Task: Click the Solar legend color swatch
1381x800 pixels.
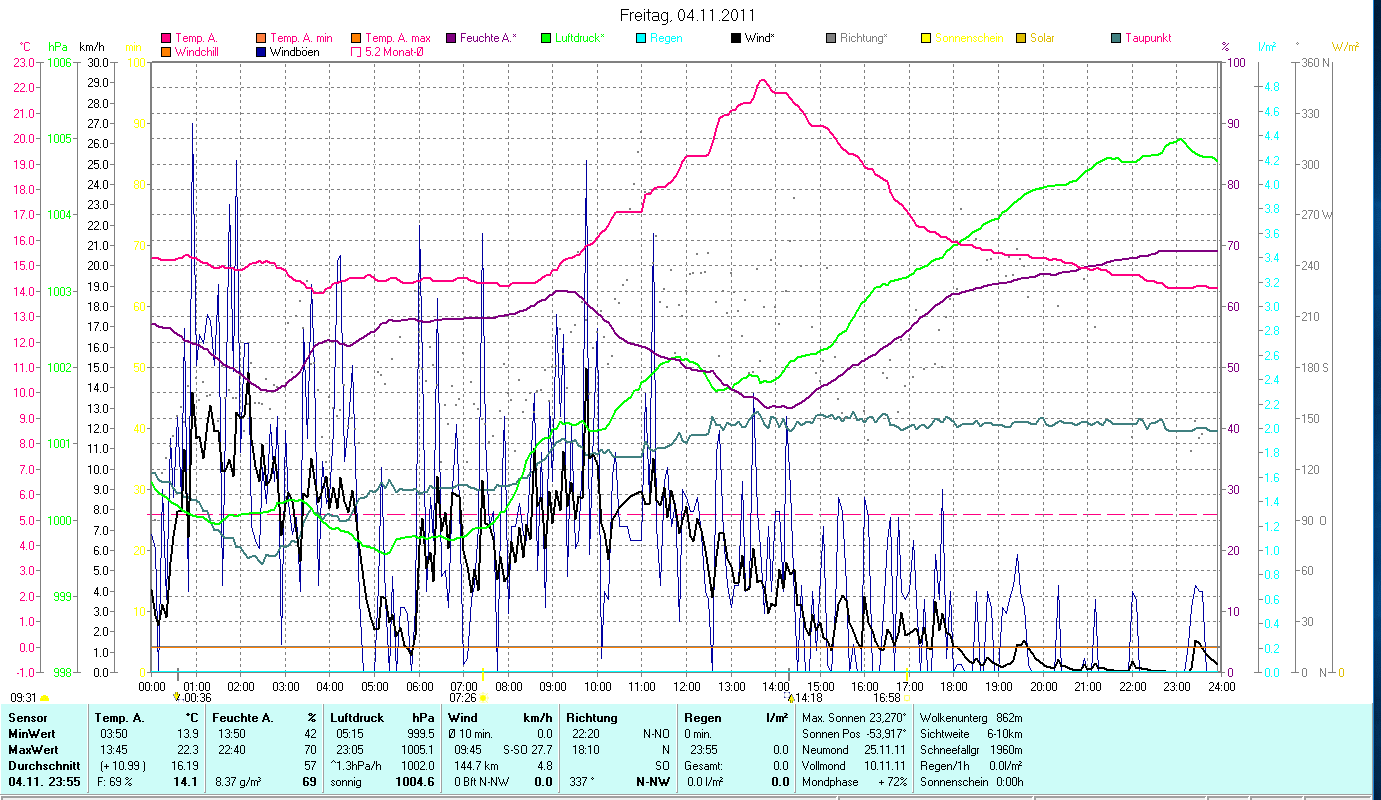Action: (1021, 38)
